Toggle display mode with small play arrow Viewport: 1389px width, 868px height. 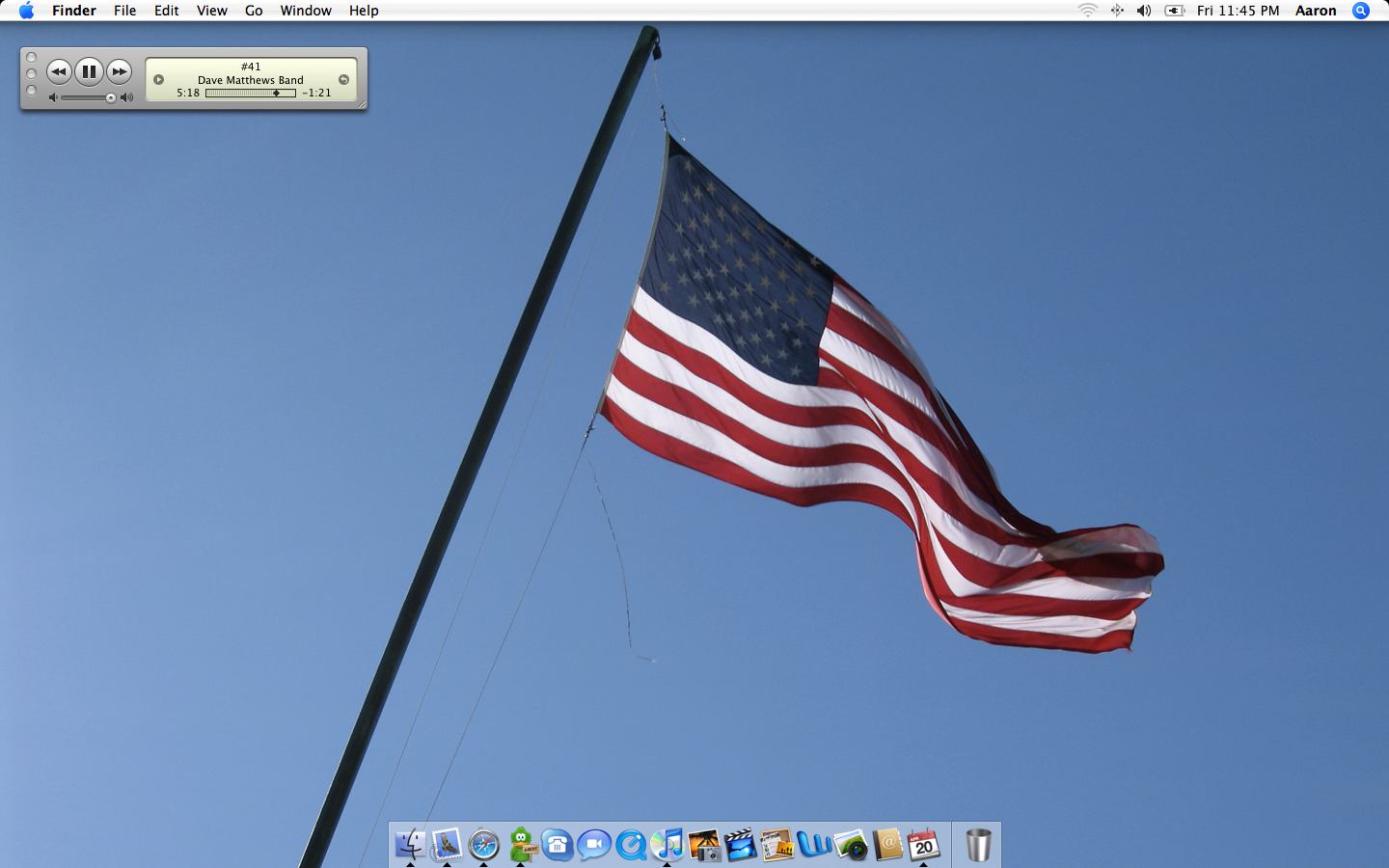pyautogui.click(x=159, y=80)
